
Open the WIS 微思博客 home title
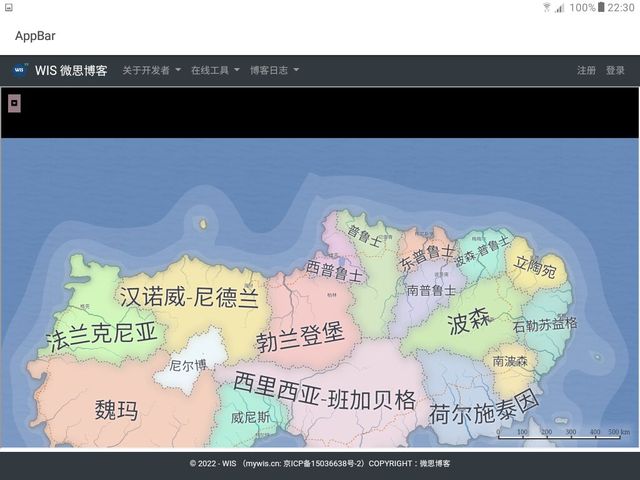pyautogui.click(x=71, y=71)
